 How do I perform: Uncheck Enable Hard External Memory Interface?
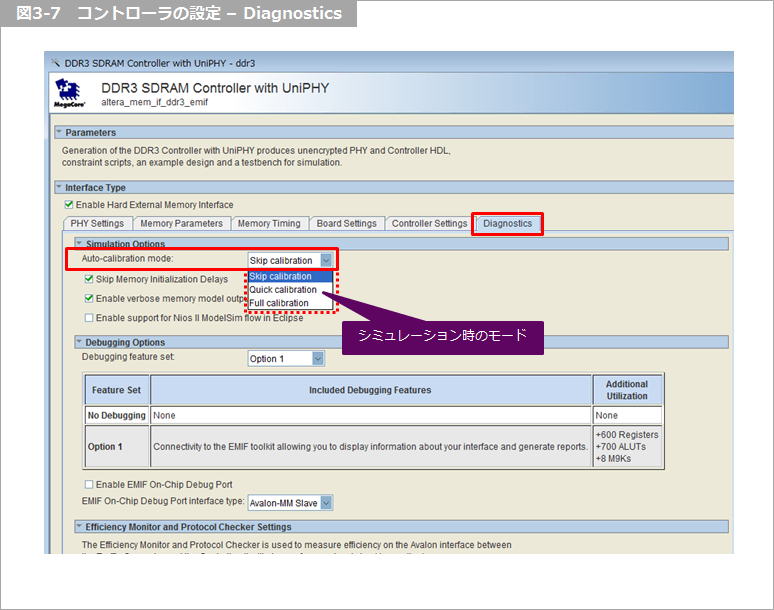point(69,205)
